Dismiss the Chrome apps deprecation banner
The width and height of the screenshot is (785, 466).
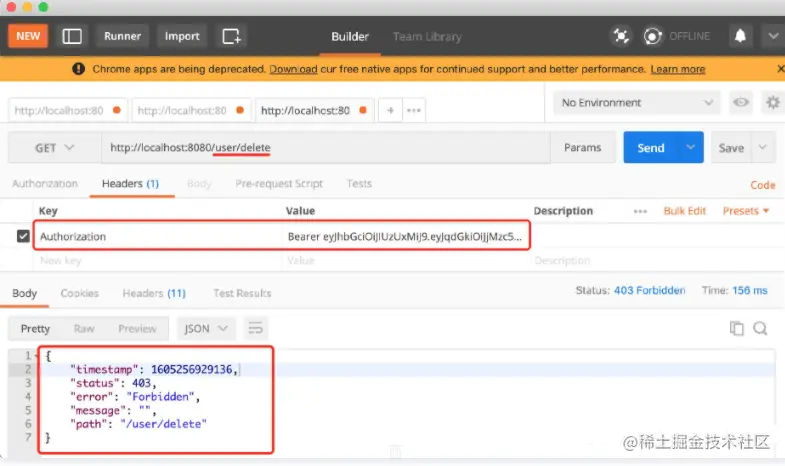pos(780,69)
